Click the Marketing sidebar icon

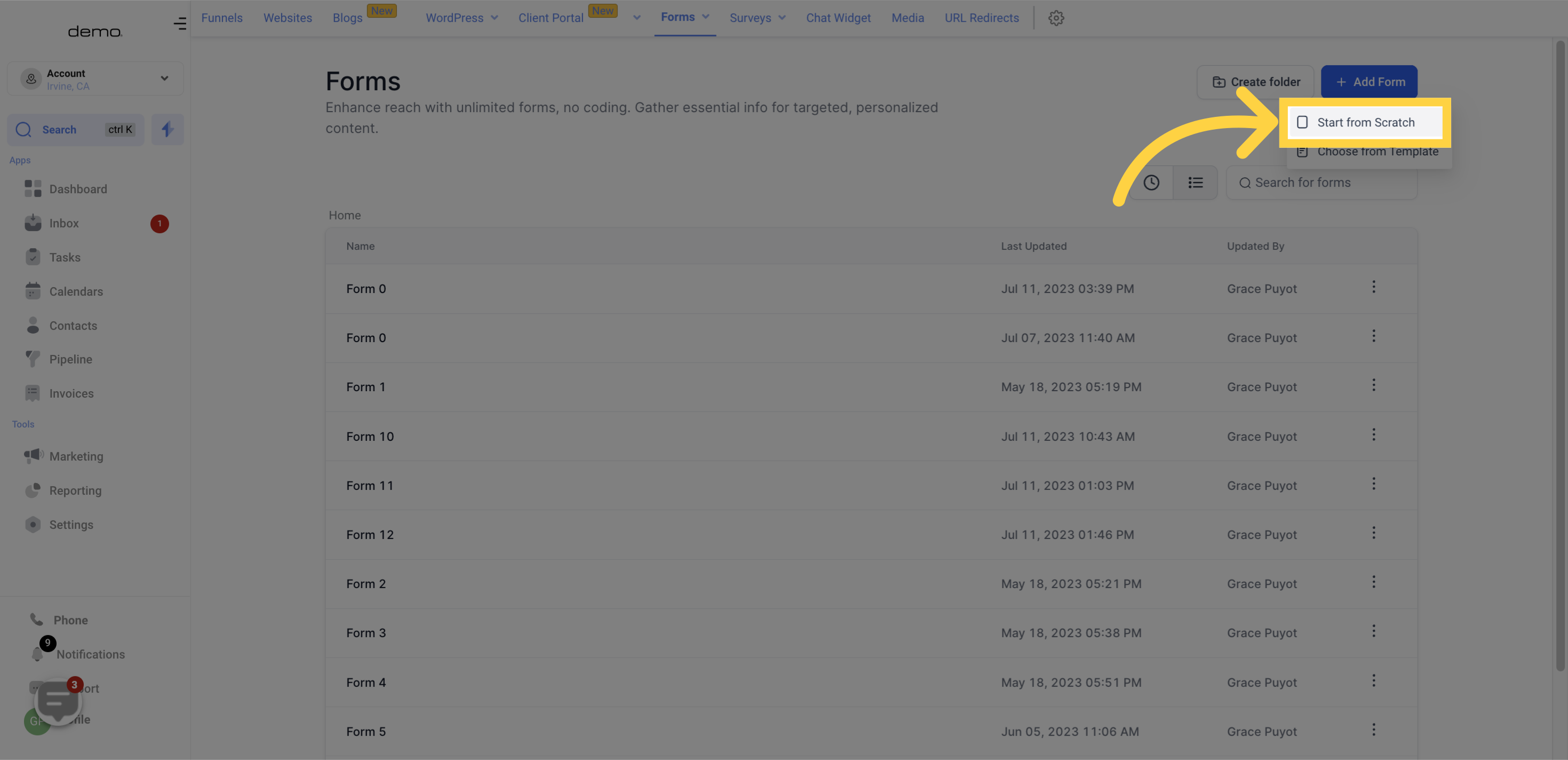[x=32, y=457]
